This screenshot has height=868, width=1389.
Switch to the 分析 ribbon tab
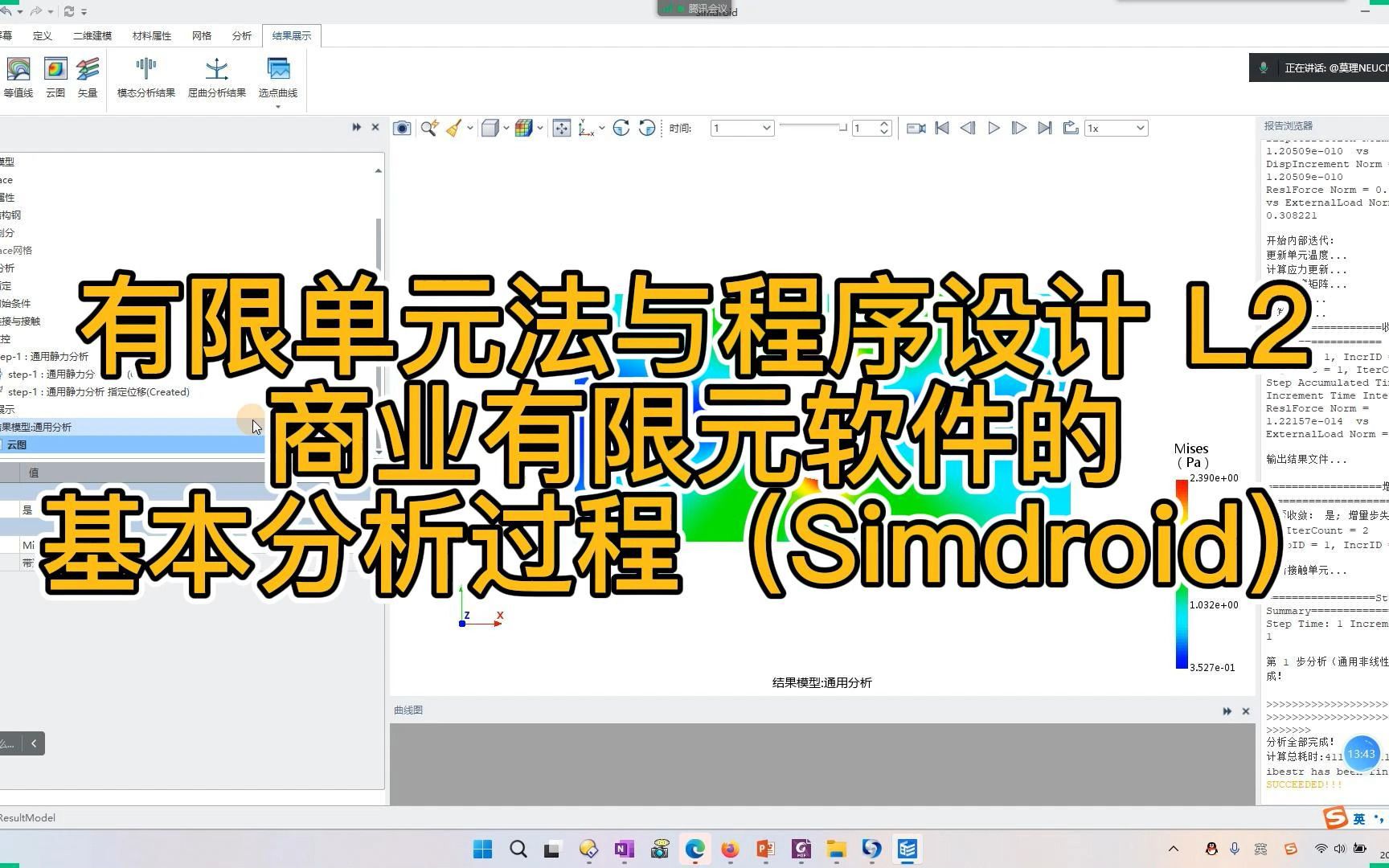coord(242,35)
